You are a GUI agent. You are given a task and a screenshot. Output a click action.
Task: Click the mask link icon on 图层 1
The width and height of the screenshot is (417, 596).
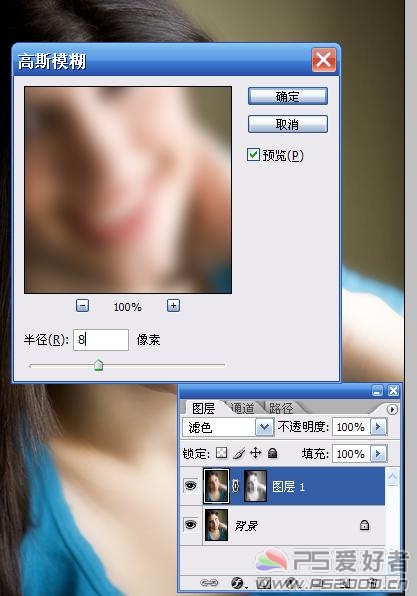(235, 486)
